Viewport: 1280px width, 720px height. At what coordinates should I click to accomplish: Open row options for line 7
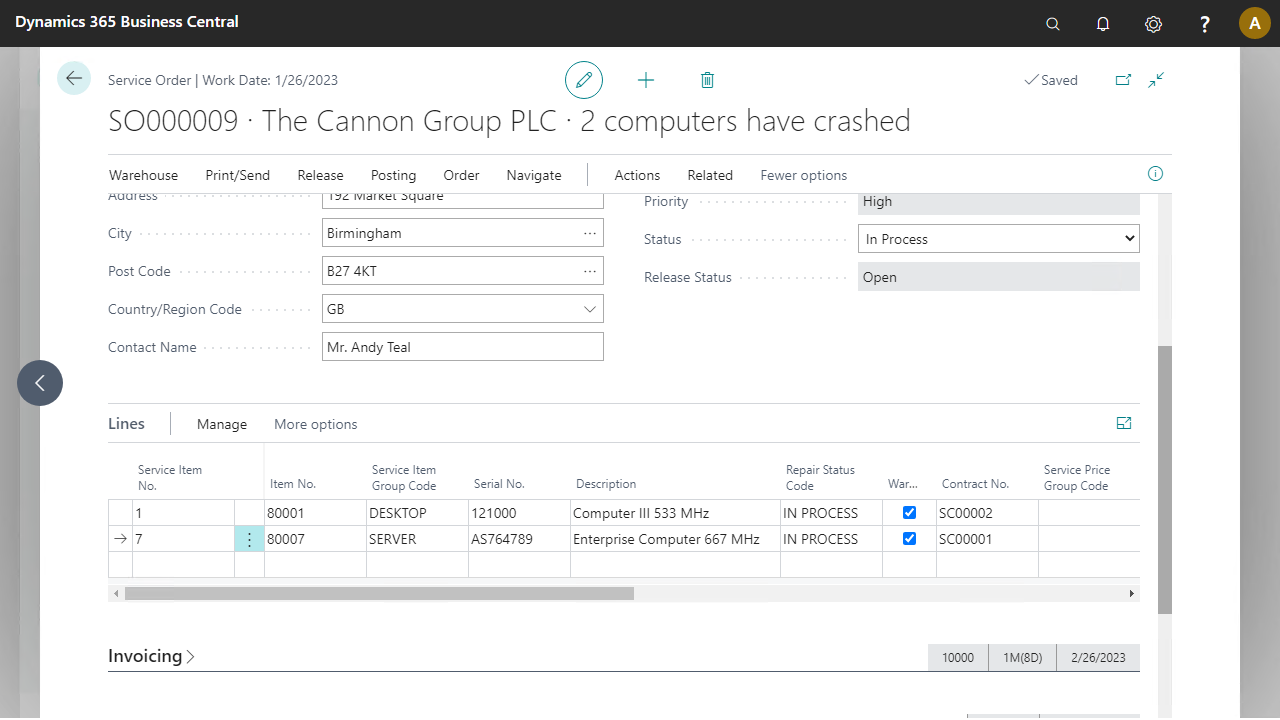(x=249, y=539)
